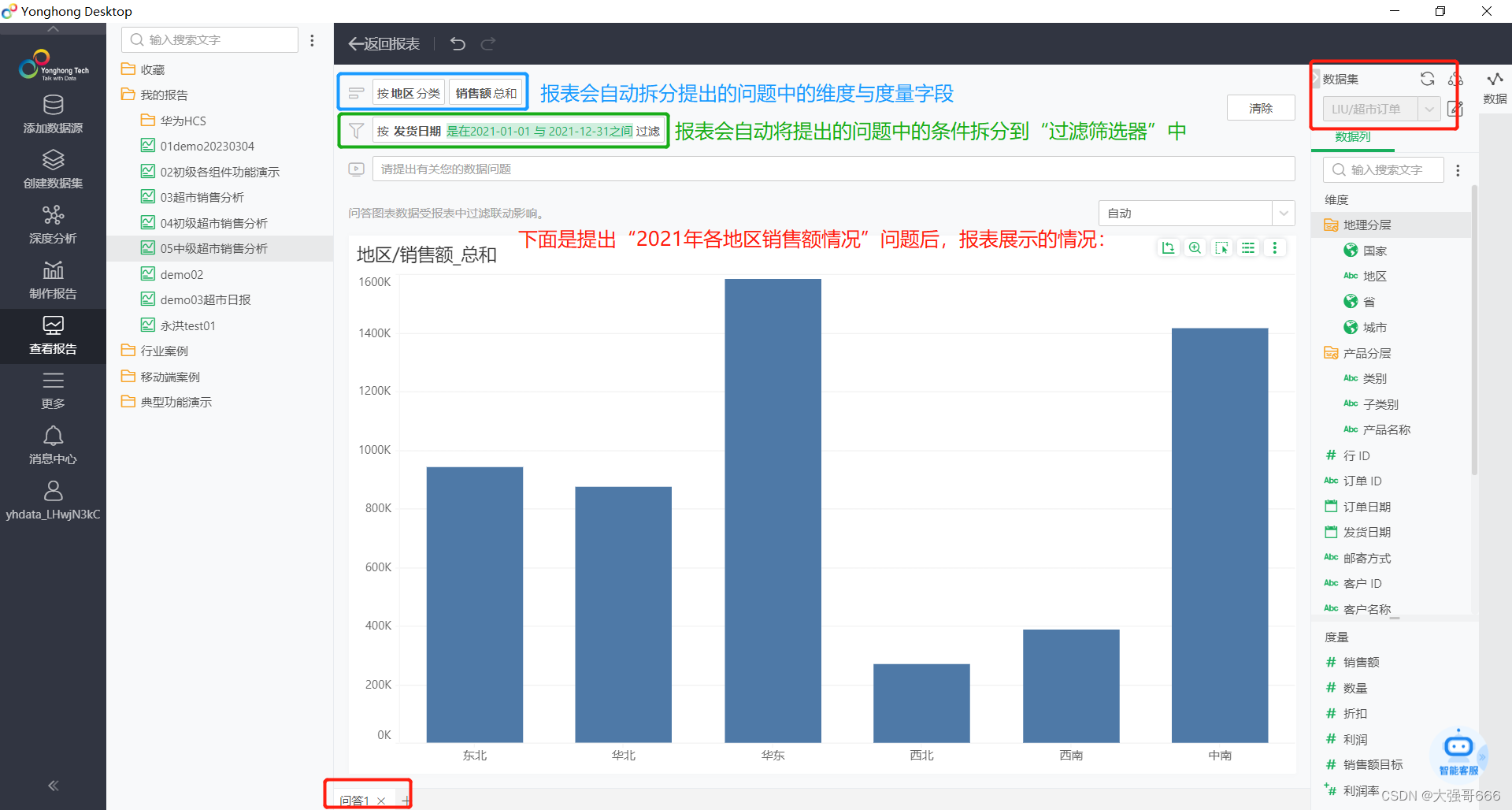Click the question input box 请提出有关您的数据问题
Image resolution: width=1512 pixels, height=810 pixels.
[x=833, y=169]
